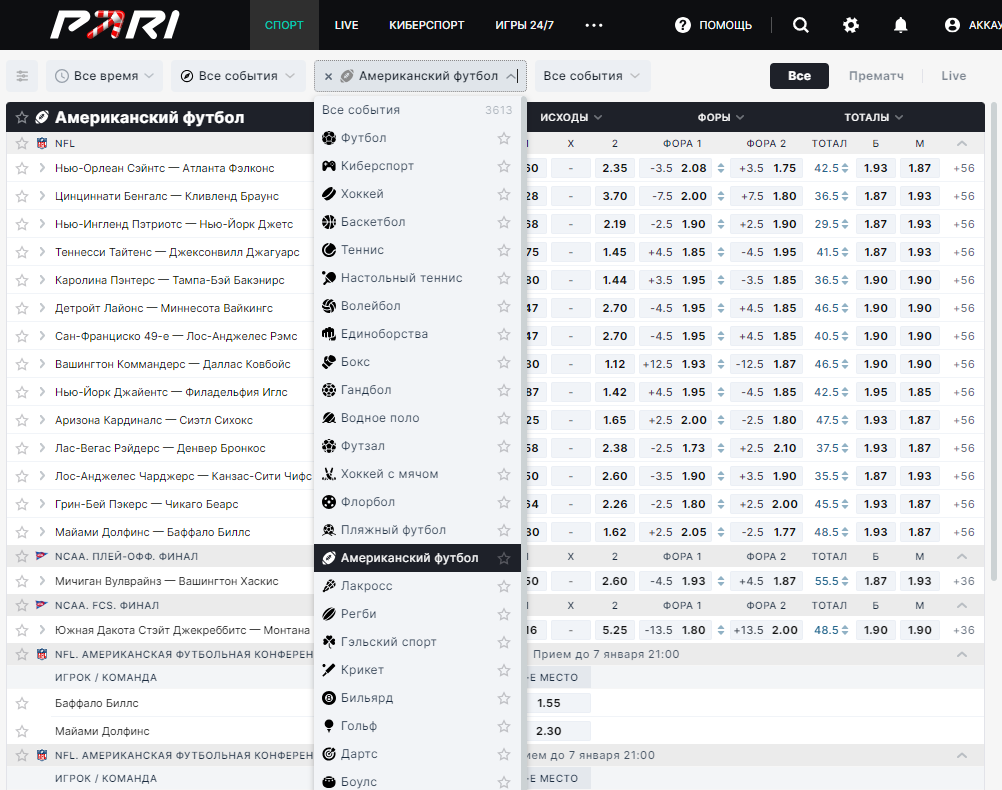The height and width of the screenshot is (790, 1002).
Task: Select the Все filter button
Action: 799,76
